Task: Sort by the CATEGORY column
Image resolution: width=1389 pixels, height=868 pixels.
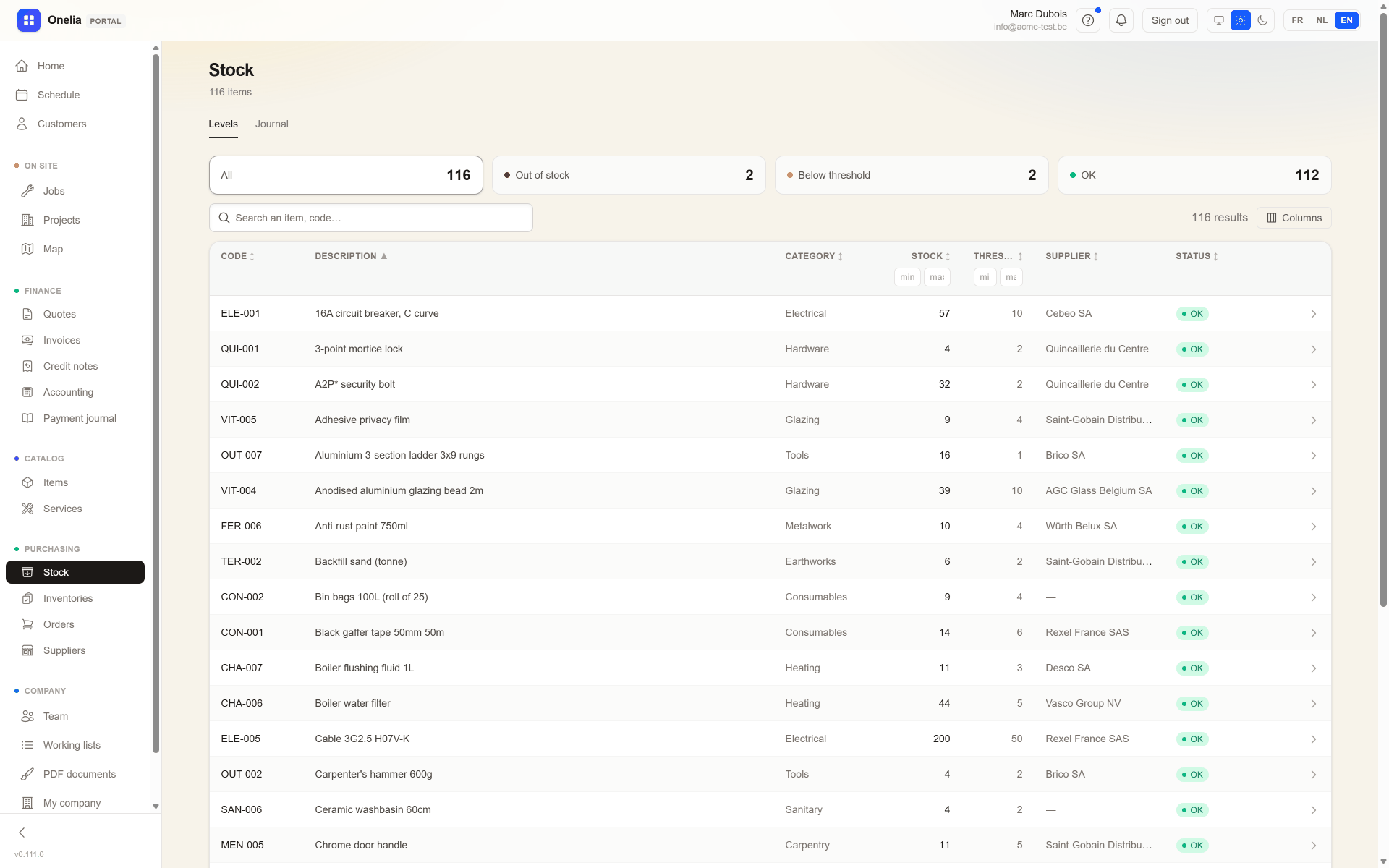Action: click(814, 256)
